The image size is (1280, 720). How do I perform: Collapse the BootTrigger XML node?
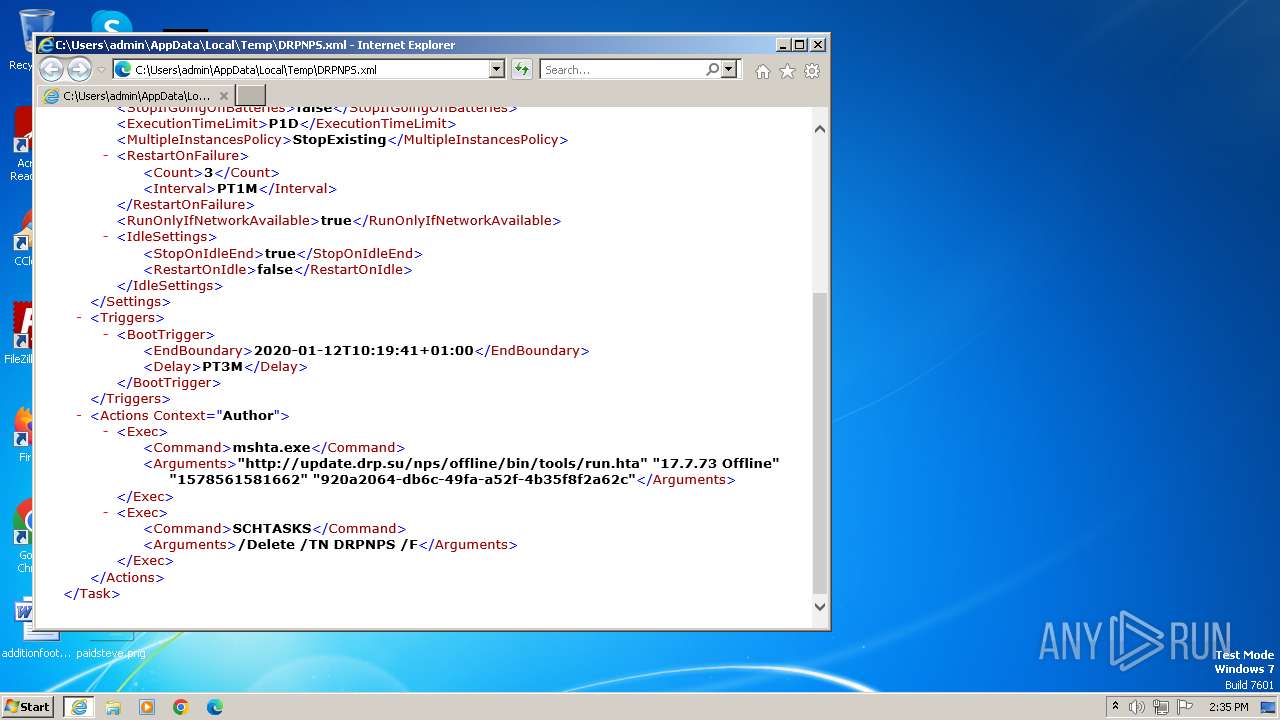(107, 335)
